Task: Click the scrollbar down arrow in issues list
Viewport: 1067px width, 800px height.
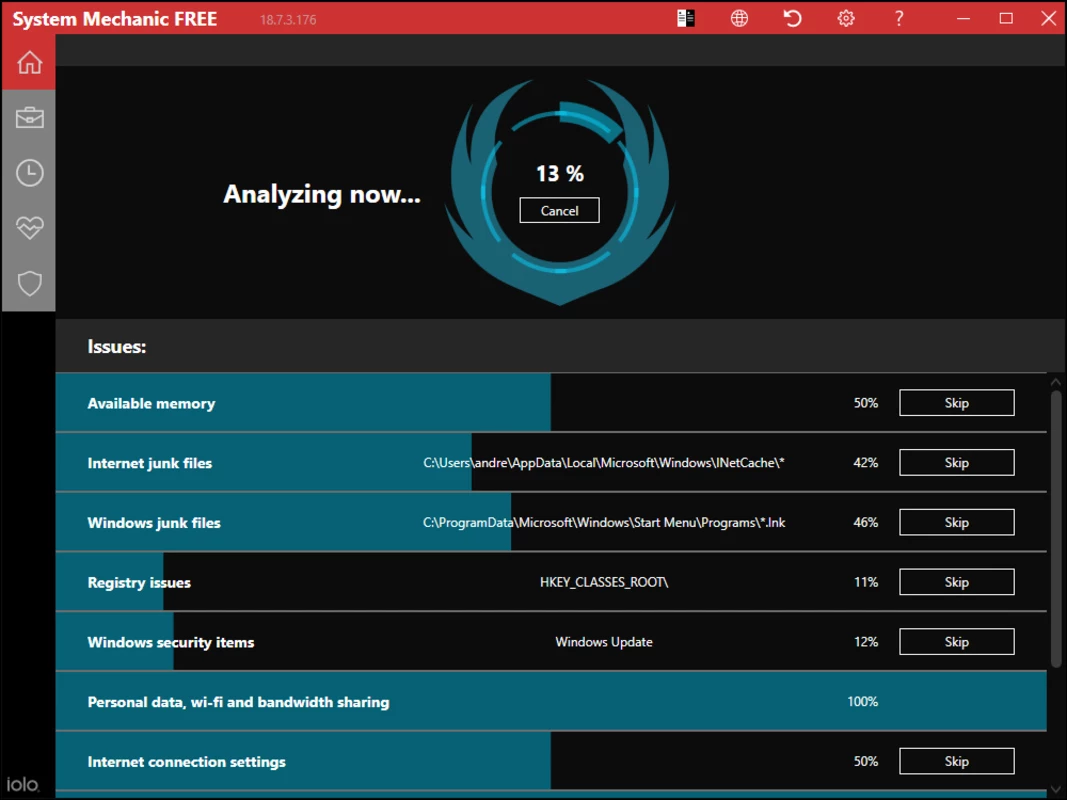Action: click(x=1055, y=789)
